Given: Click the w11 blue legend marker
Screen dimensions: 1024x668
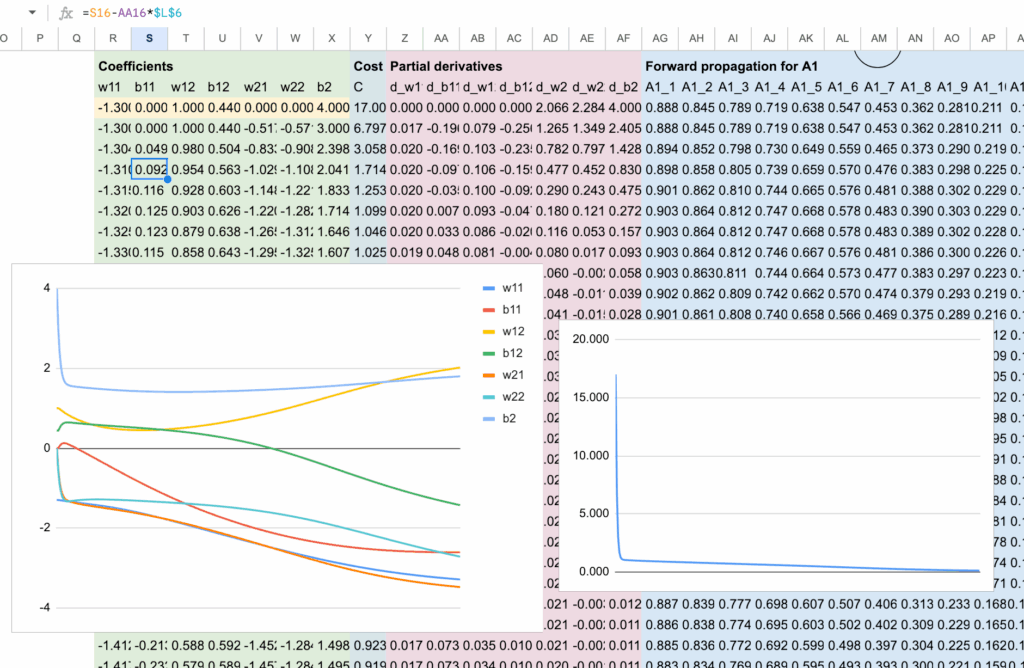Looking at the screenshot, I should (x=489, y=288).
